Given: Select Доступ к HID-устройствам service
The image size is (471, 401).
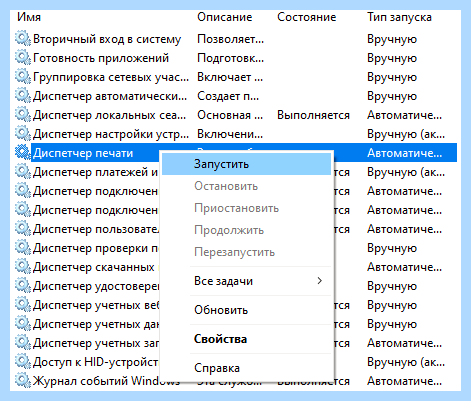Looking at the screenshot, I should point(96,362).
